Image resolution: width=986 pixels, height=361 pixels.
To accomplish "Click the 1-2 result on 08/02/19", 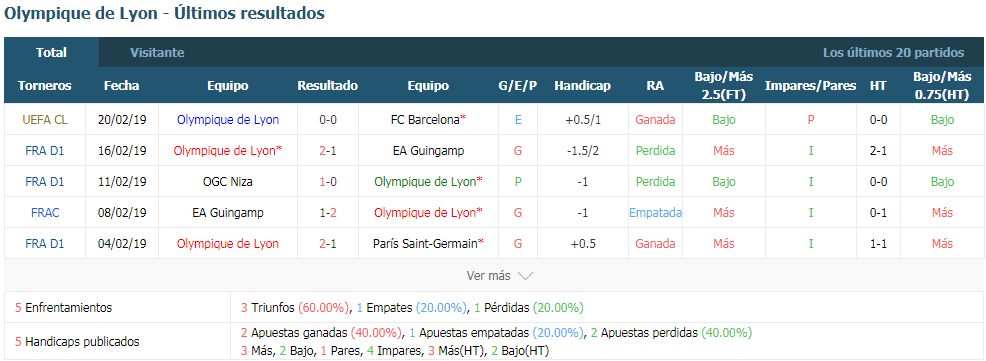I will pos(328,213).
